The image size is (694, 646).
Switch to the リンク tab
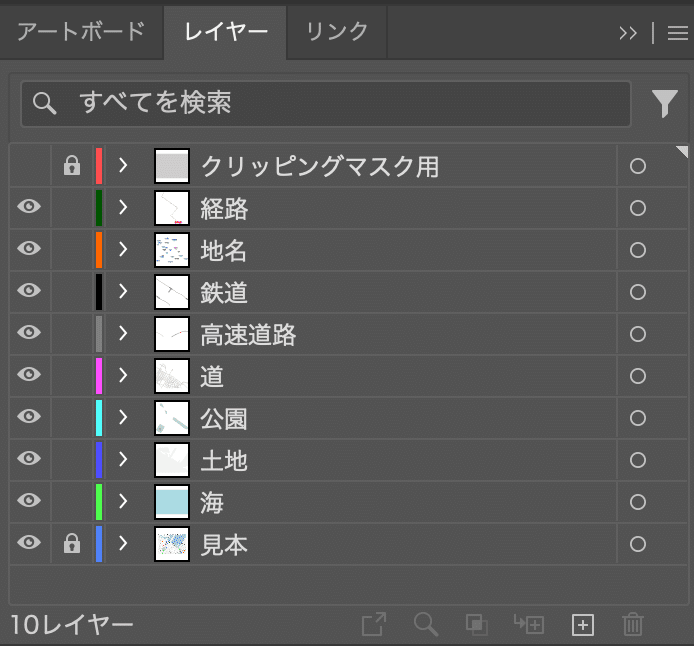pyautogui.click(x=337, y=32)
